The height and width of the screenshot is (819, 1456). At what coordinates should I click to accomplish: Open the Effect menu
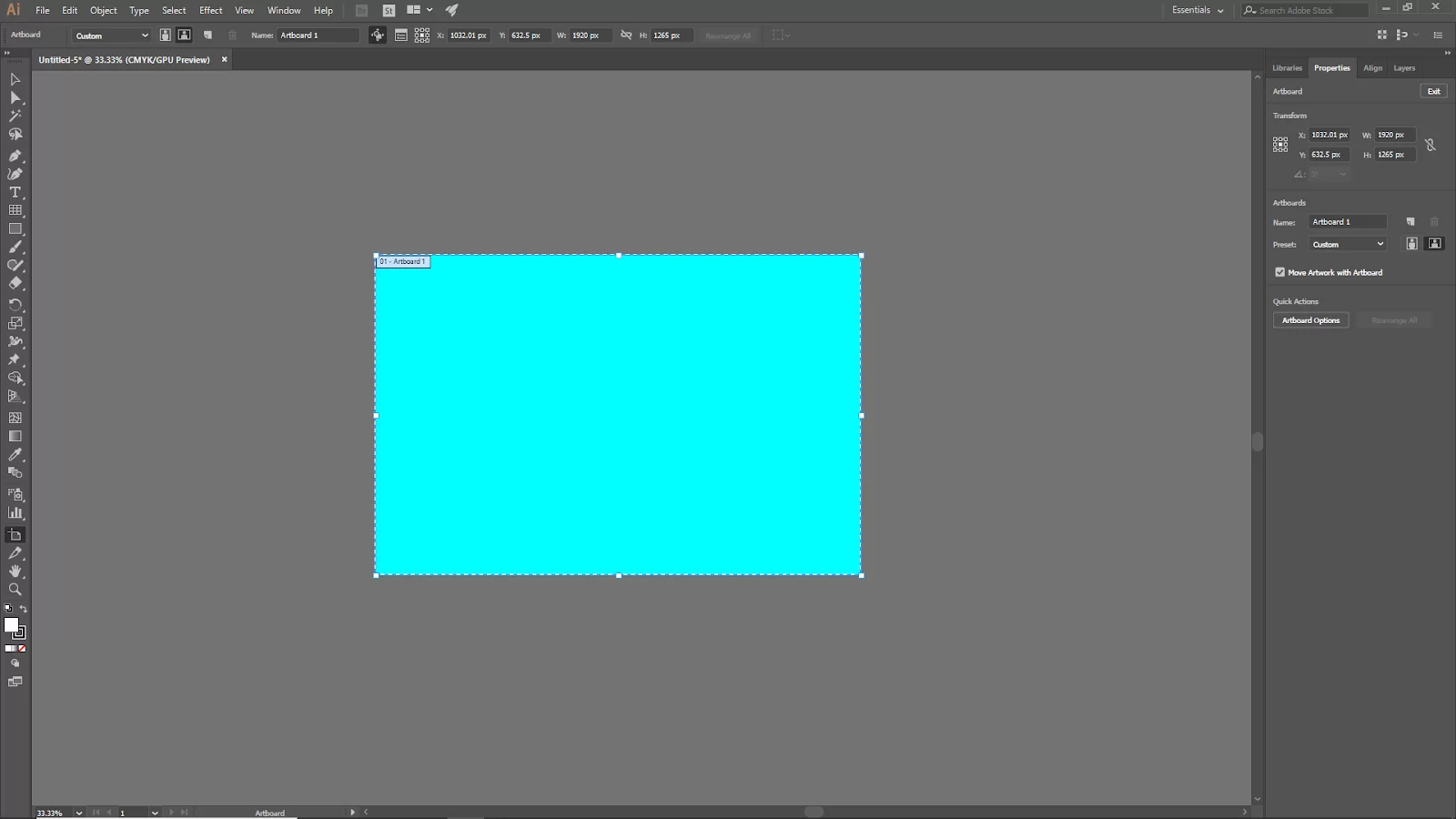point(210,10)
